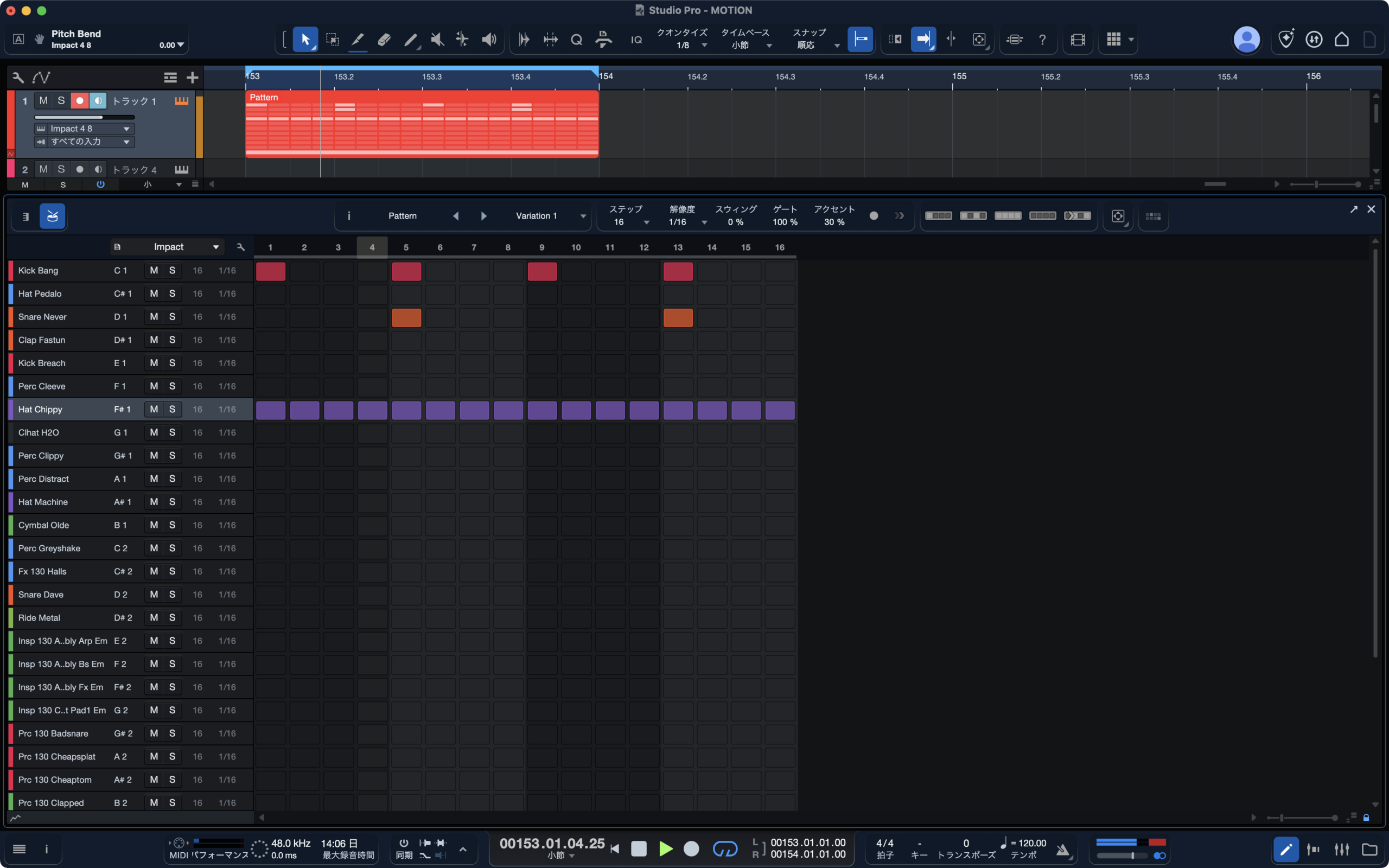Open the Impact instrument dropdown in editor
The width and height of the screenshot is (1389, 868).
(167, 247)
